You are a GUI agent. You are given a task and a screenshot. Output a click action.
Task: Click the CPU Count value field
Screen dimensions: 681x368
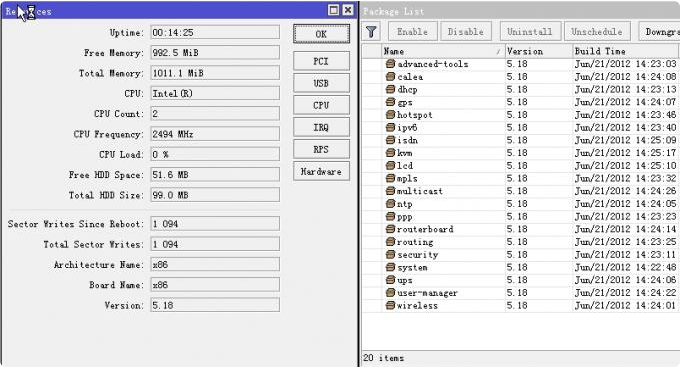[x=215, y=114]
